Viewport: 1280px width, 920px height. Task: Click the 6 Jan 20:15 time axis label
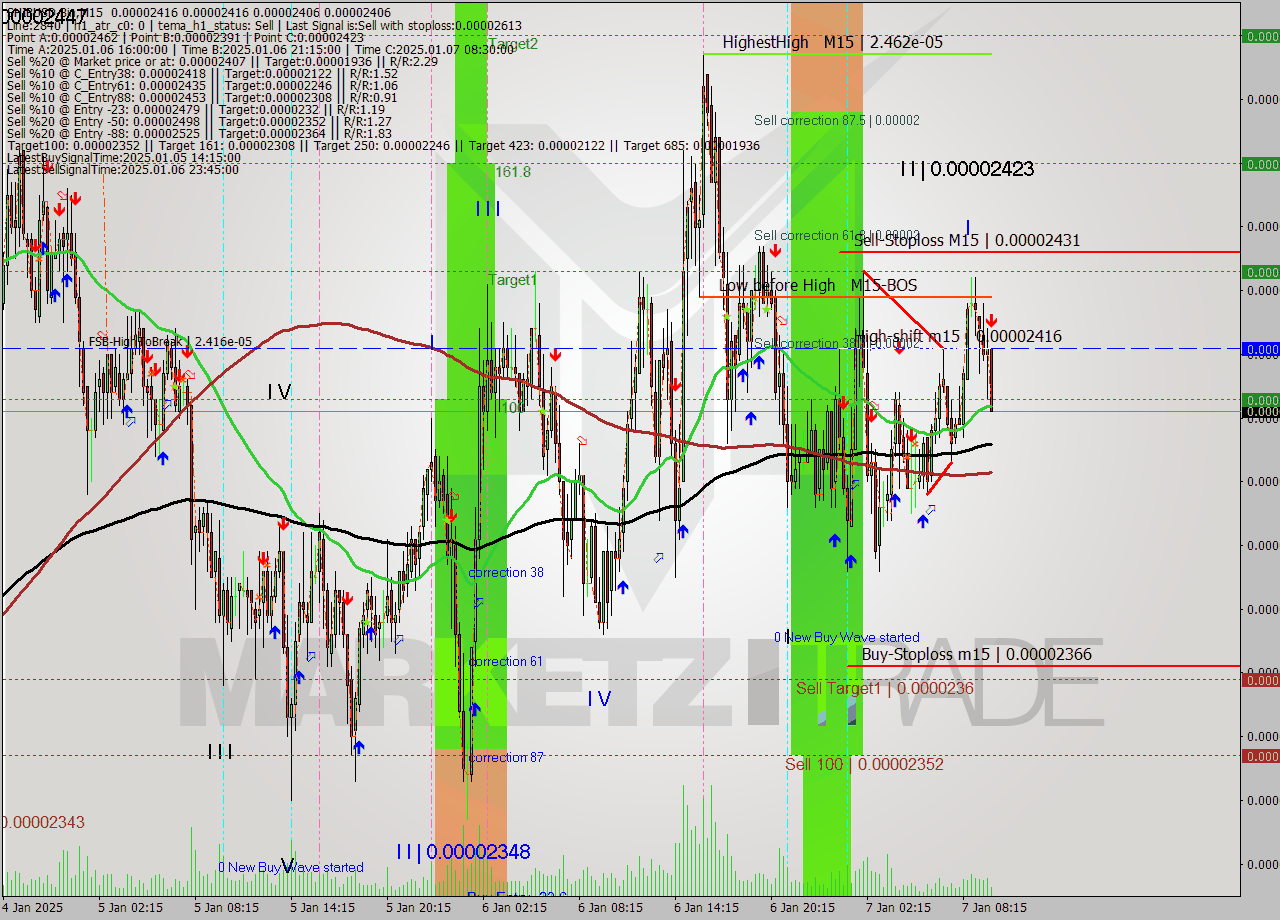[803, 908]
